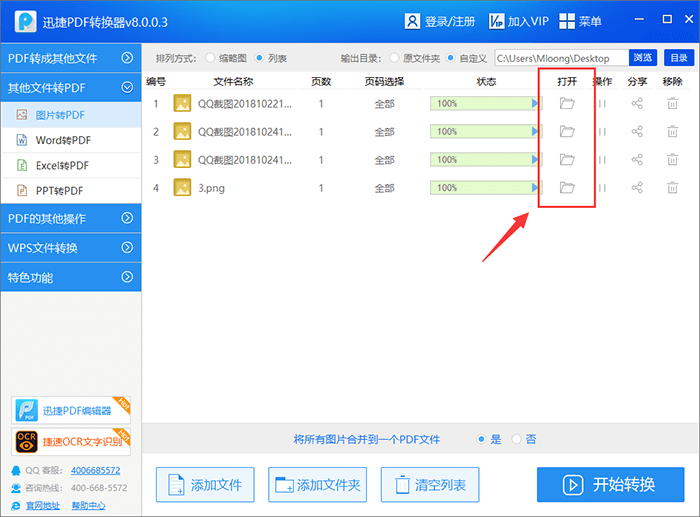Viewport: 700px width, 517px height.
Task: Collapse 其他文件转PDF section
Action: click(71, 88)
